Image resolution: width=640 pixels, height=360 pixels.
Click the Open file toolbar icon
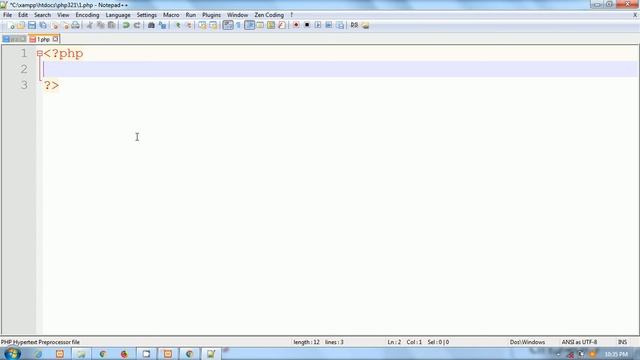click(21, 25)
